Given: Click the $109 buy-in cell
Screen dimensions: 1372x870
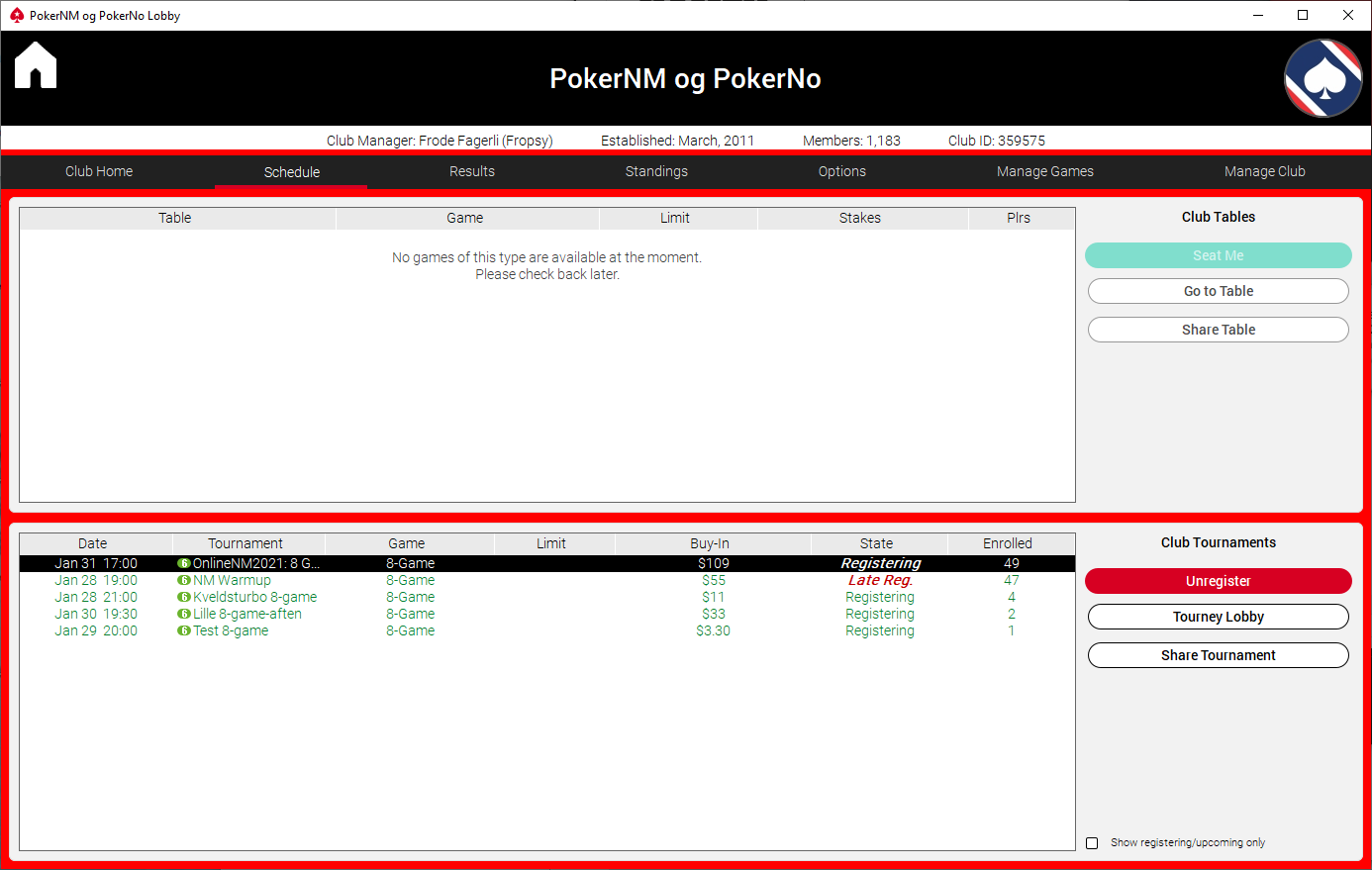Looking at the screenshot, I should point(714,563).
